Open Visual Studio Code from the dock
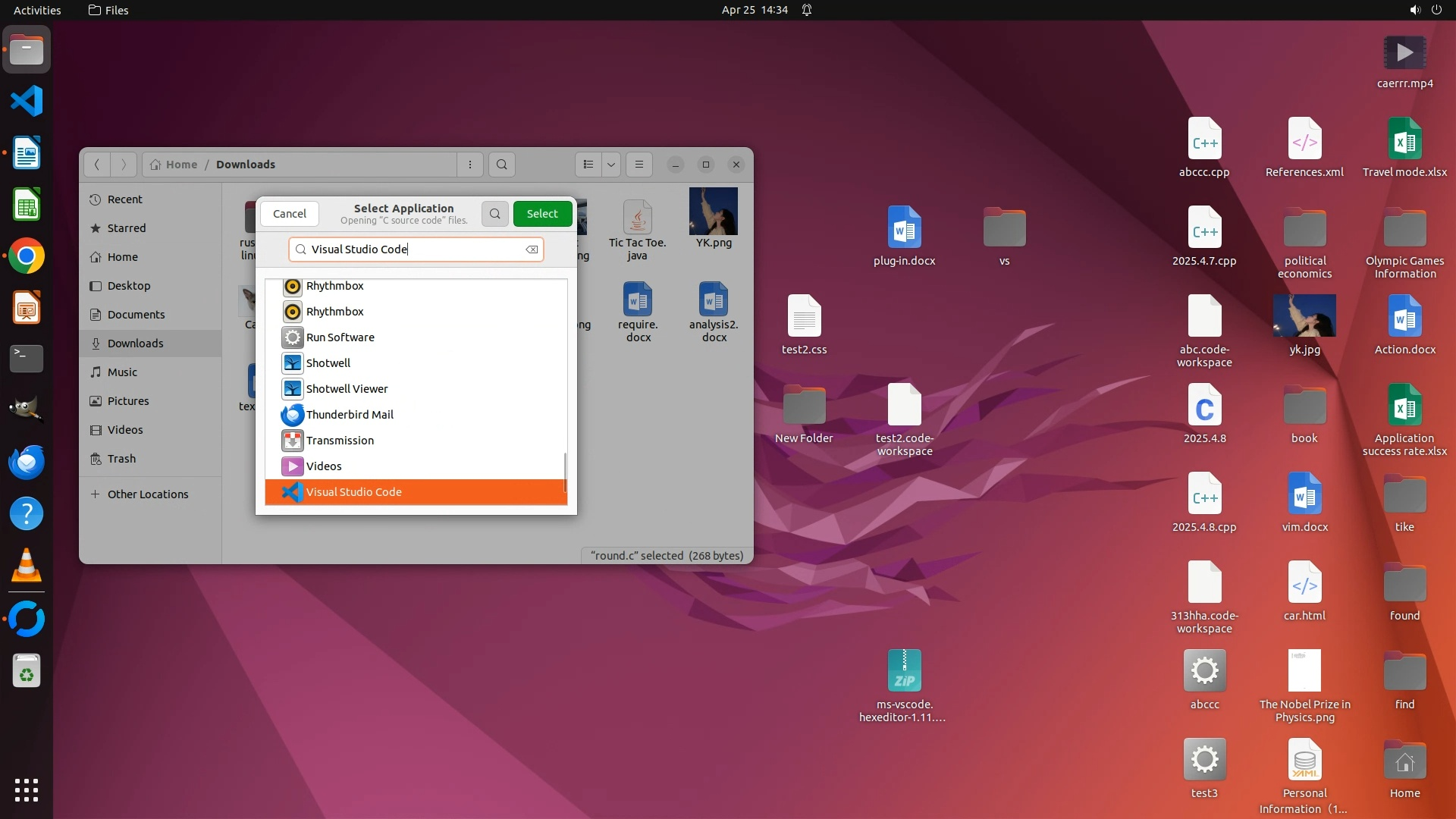Screen dimensions: 1456x819 pyautogui.click(x=27, y=102)
